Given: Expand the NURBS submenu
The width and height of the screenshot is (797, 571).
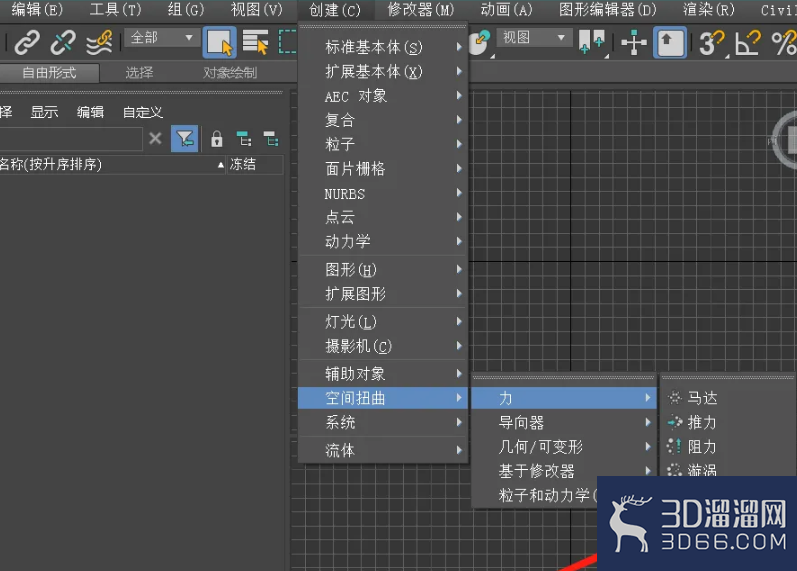Looking at the screenshot, I should click(x=383, y=193).
